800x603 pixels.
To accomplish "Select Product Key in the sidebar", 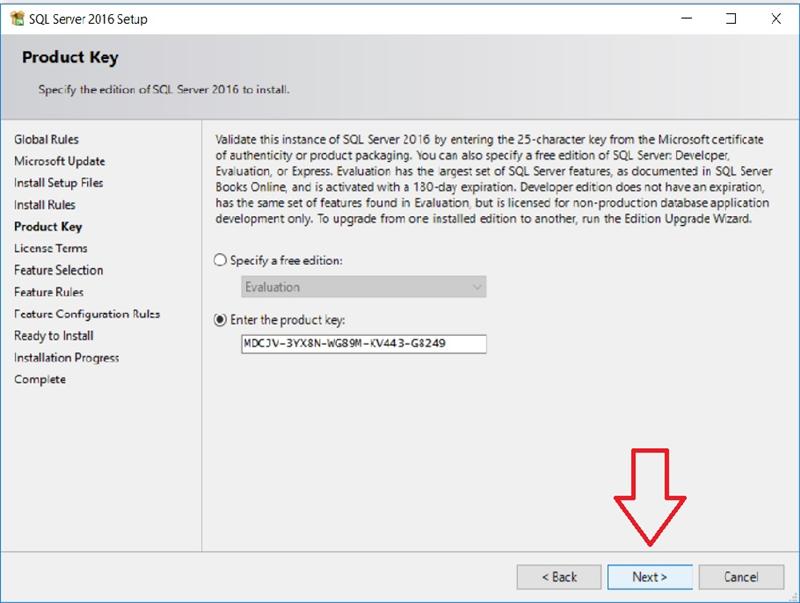I will [48, 227].
